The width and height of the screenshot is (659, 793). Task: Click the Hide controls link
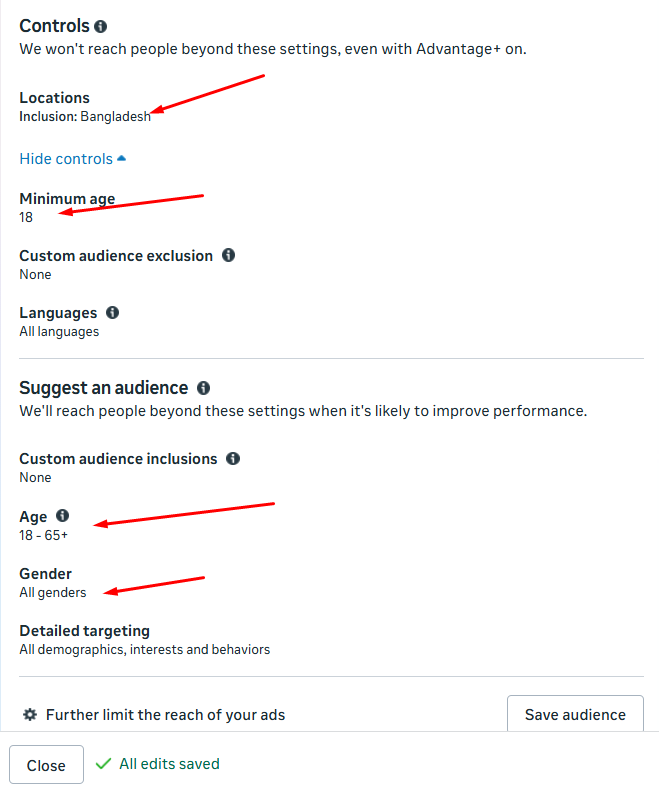(x=66, y=159)
